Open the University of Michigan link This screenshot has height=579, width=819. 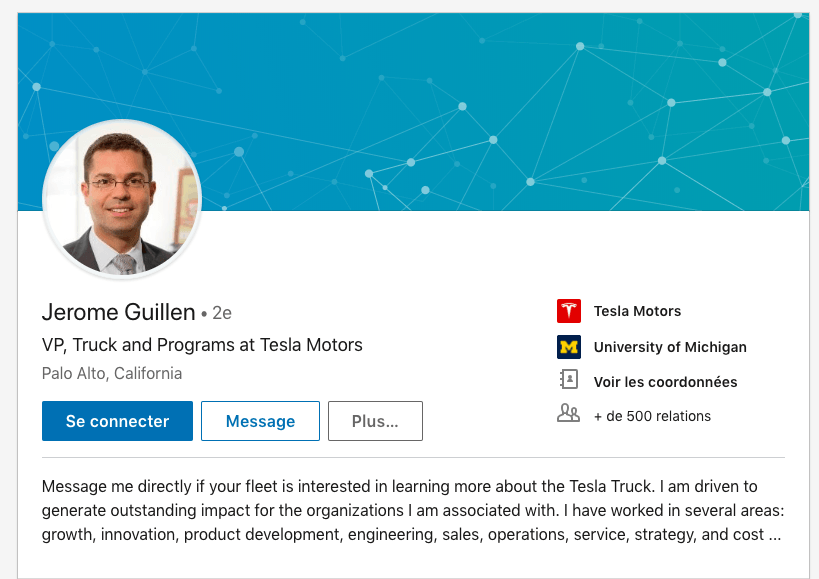(x=670, y=347)
